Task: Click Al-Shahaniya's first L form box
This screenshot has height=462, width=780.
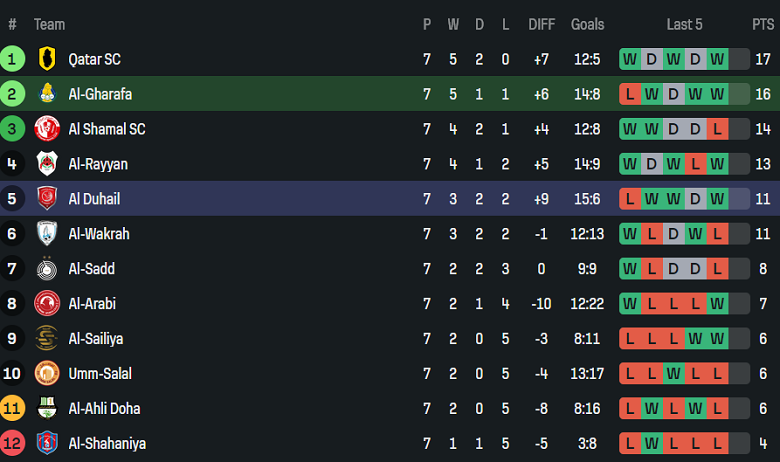Action: (630, 443)
